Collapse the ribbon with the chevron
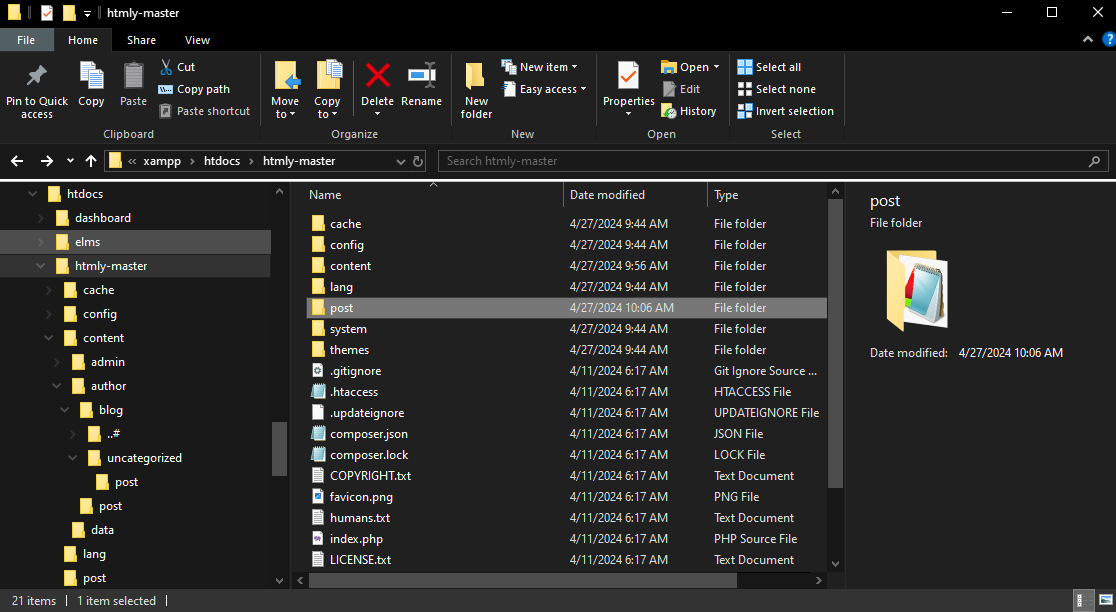This screenshot has height=612, width=1116. point(1086,40)
